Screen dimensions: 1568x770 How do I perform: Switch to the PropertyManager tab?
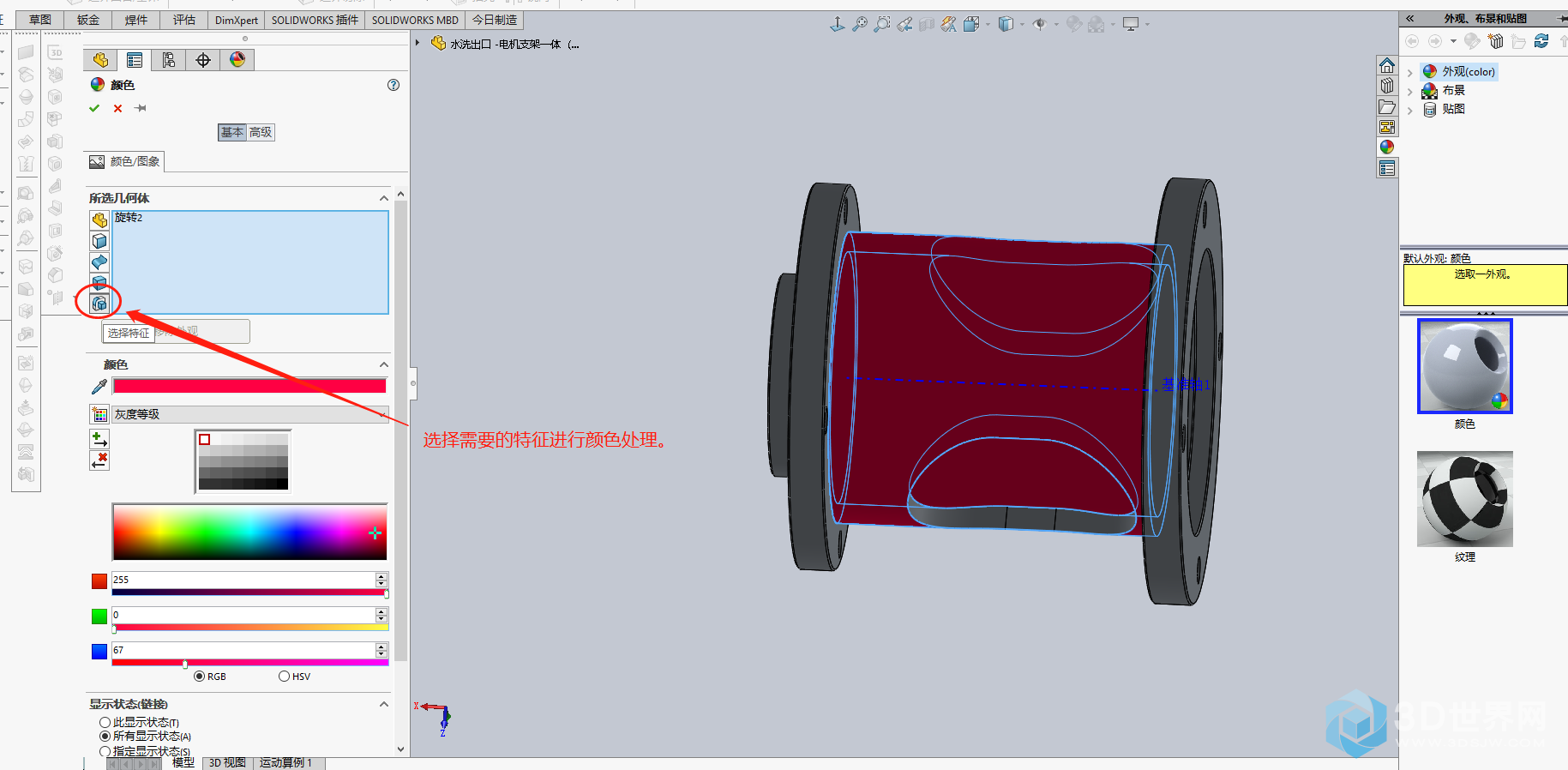135,59
